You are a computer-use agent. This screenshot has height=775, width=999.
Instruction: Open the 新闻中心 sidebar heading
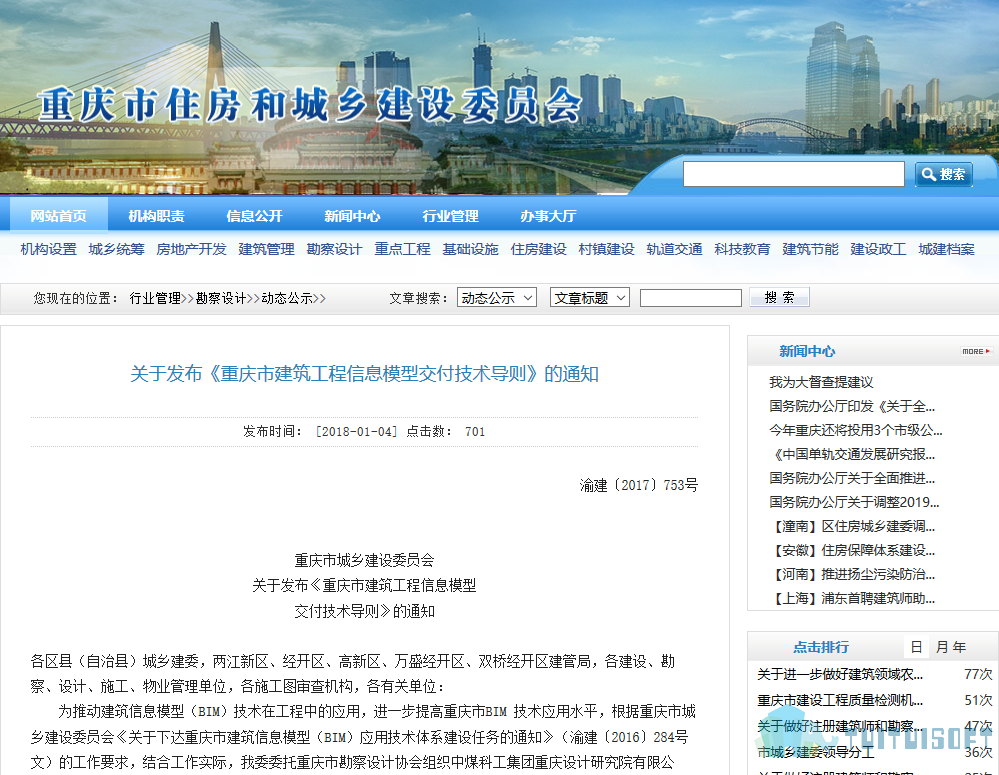pyautogui.click(x=807, y=351)
